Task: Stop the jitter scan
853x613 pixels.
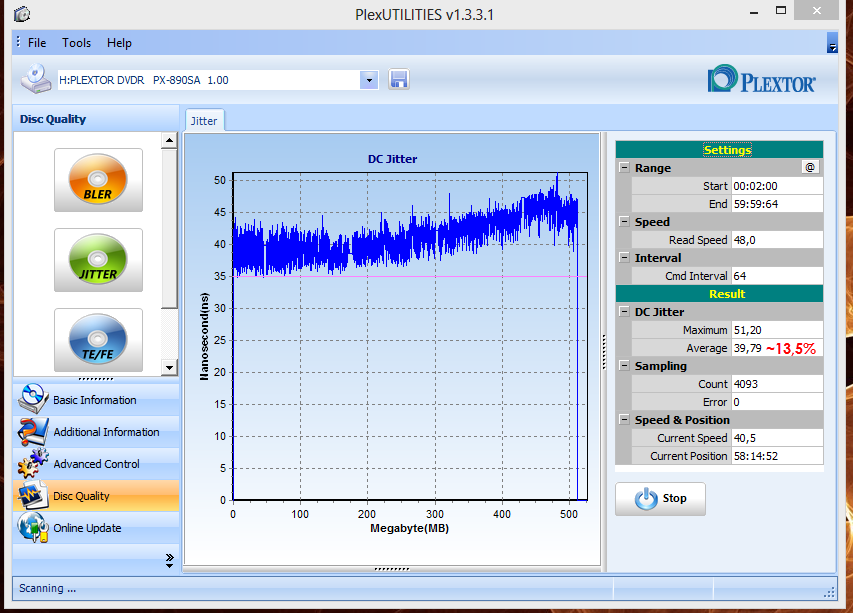Action: [x=660, y=499]
